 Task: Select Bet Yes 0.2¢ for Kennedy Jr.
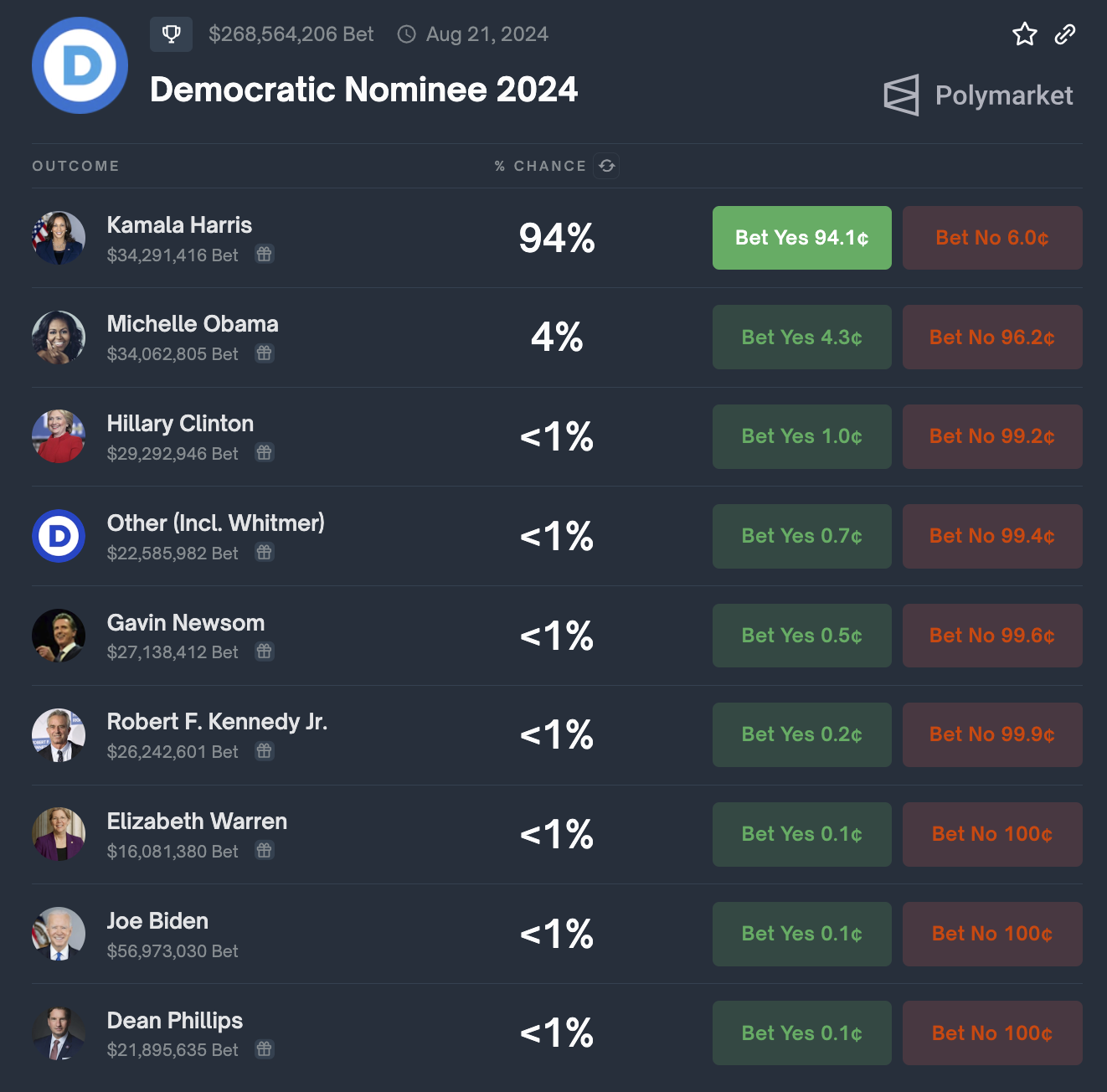(x=801, y=734)
